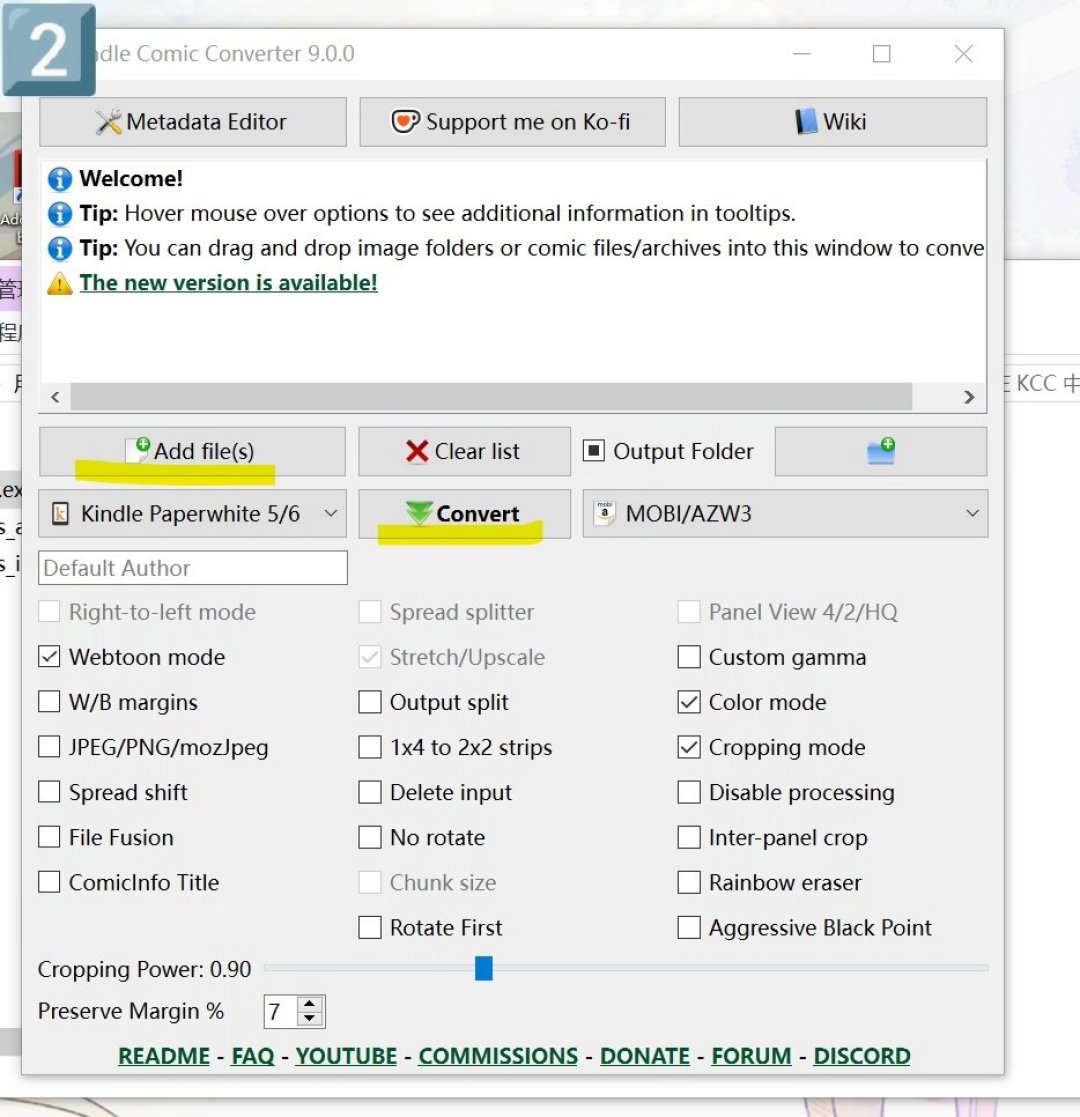Enable Rainbow eraser checkbox
The image size is (1080, 1117).
point(689,882)
